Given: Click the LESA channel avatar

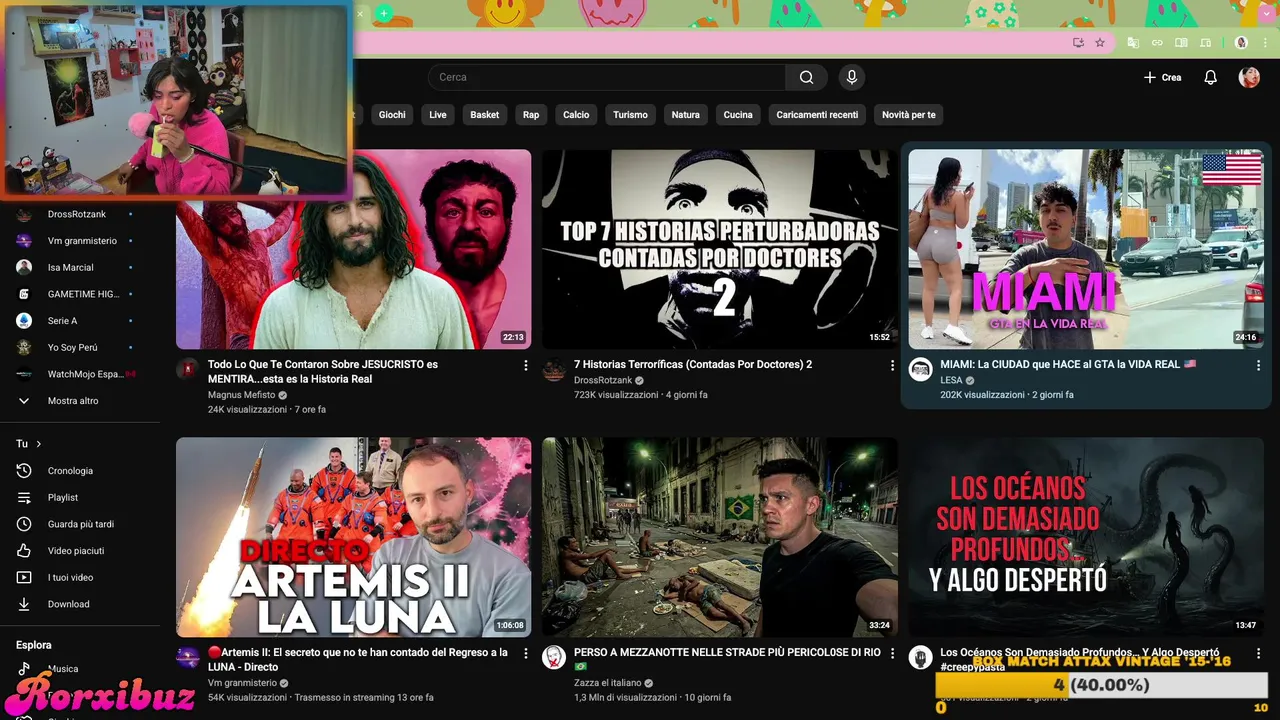Looking at the screenshot, I should [920, 369].
